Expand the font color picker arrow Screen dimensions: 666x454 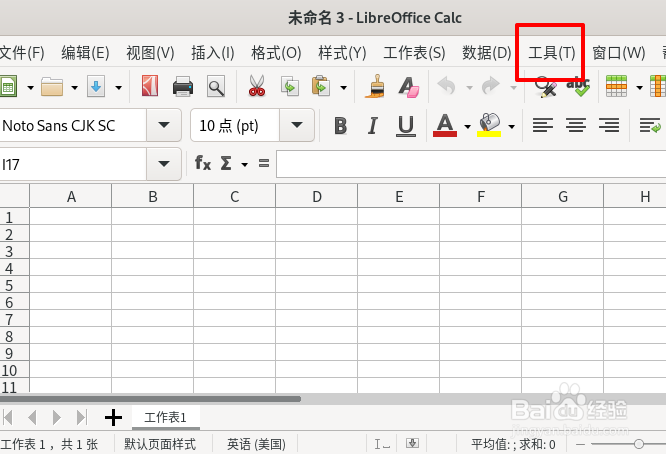coord(467,127)
